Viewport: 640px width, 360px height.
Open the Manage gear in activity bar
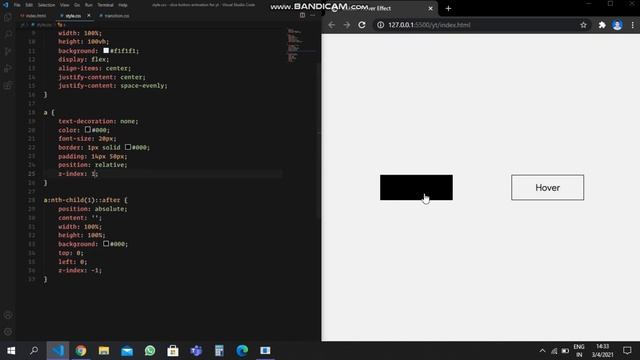point(8,332)
